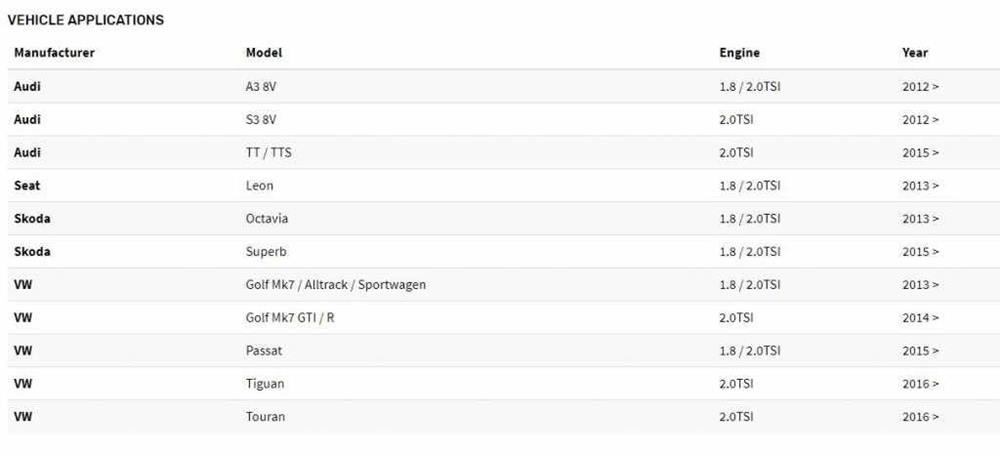1000x454 pixels.
Task: Click the Year column header
Action: [x=915, y=53]
